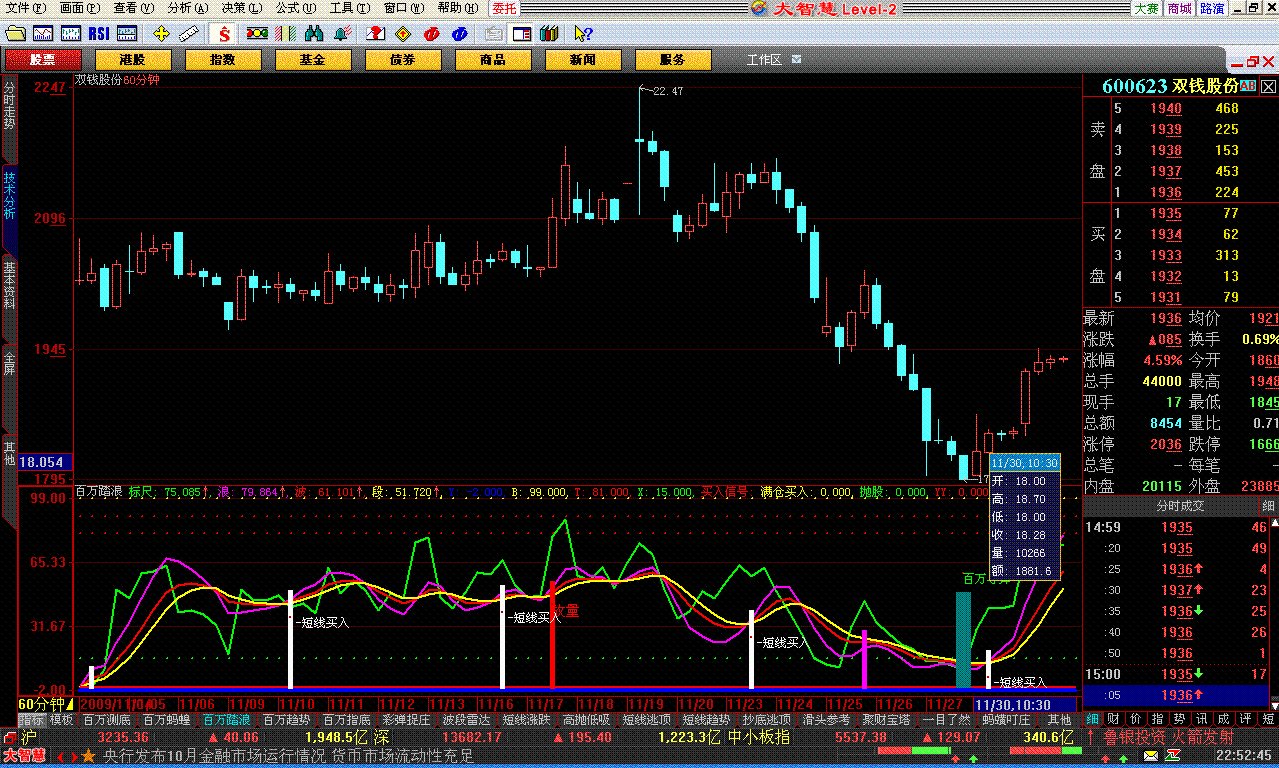Select the 百万趋势 indicator tab

point(287,719)
